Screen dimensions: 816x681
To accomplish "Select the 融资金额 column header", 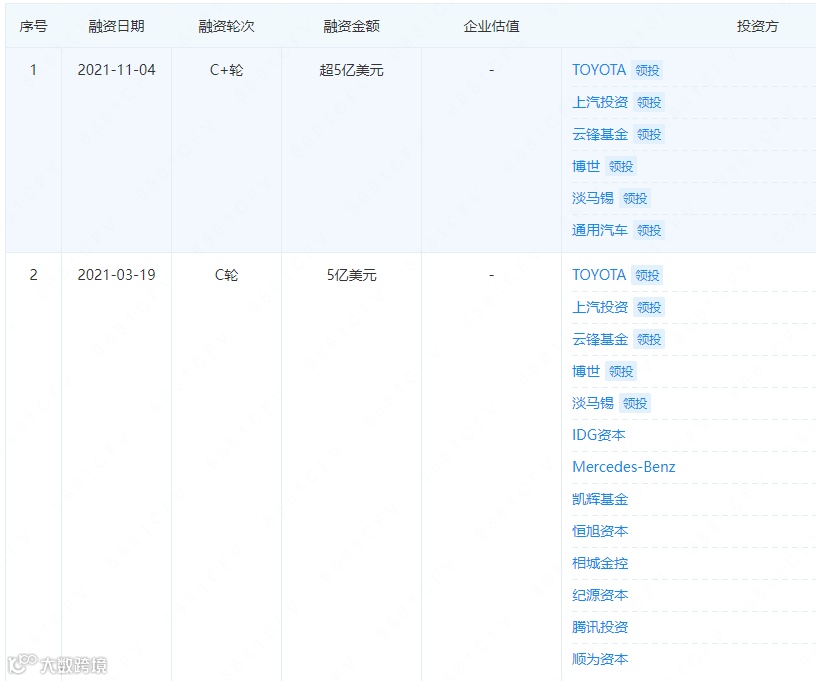I will click(x=351, y=26).
